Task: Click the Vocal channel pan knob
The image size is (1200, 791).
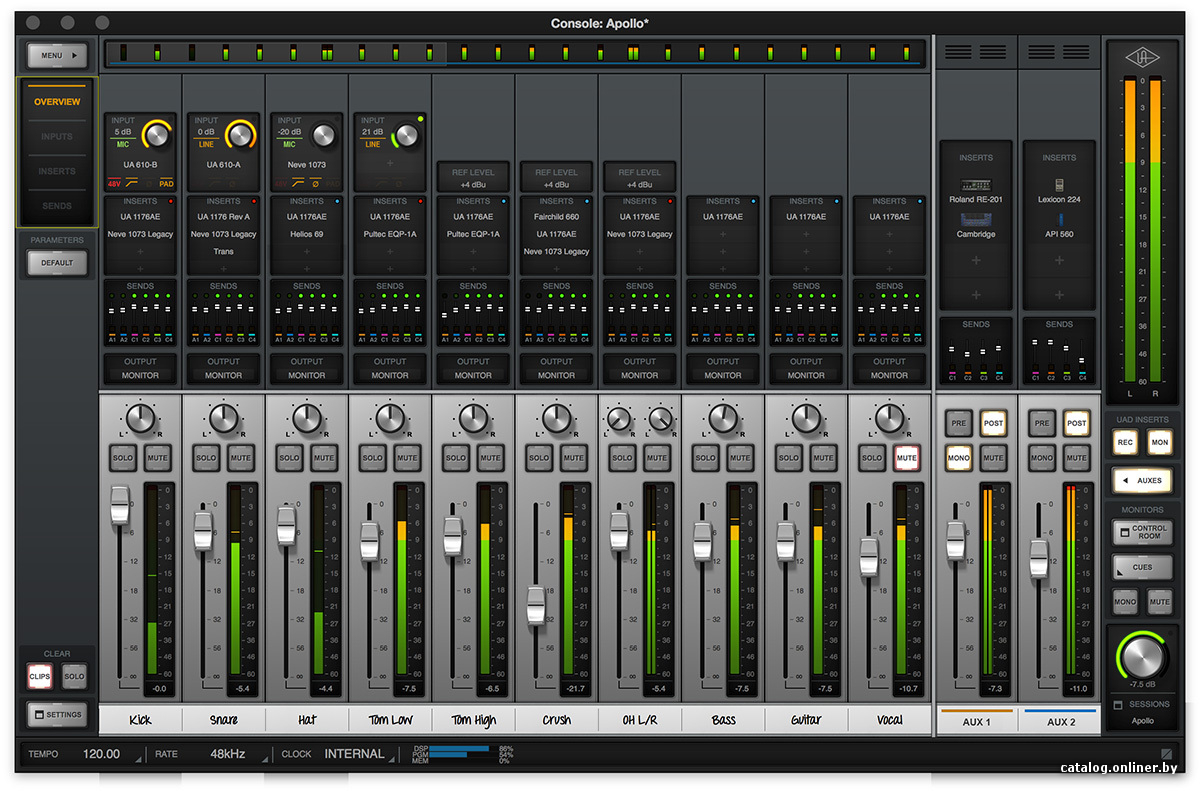Action: point(889,417)
